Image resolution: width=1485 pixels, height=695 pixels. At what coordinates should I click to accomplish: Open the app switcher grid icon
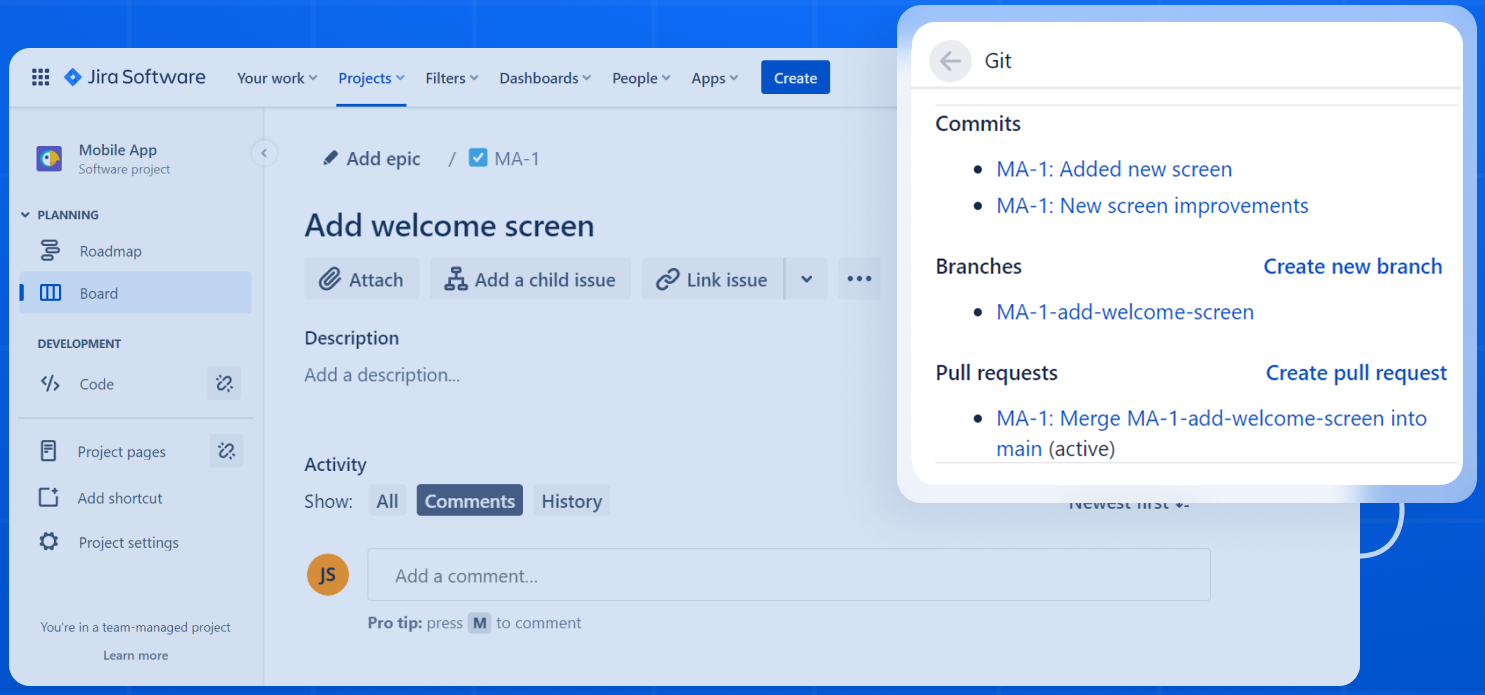tap(41, 77)
